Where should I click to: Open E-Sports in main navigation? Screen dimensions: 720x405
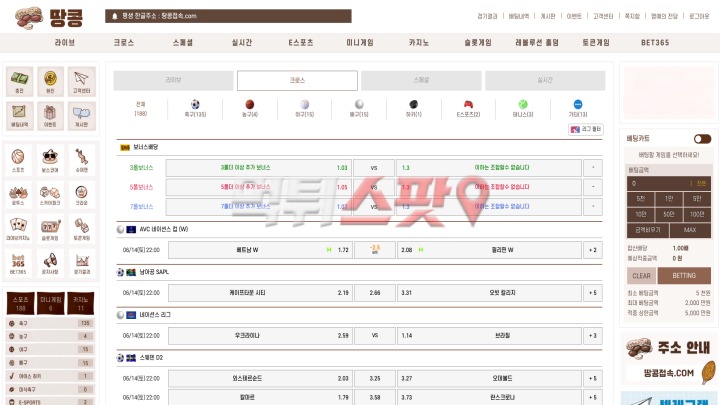click(x=301, y=43)
